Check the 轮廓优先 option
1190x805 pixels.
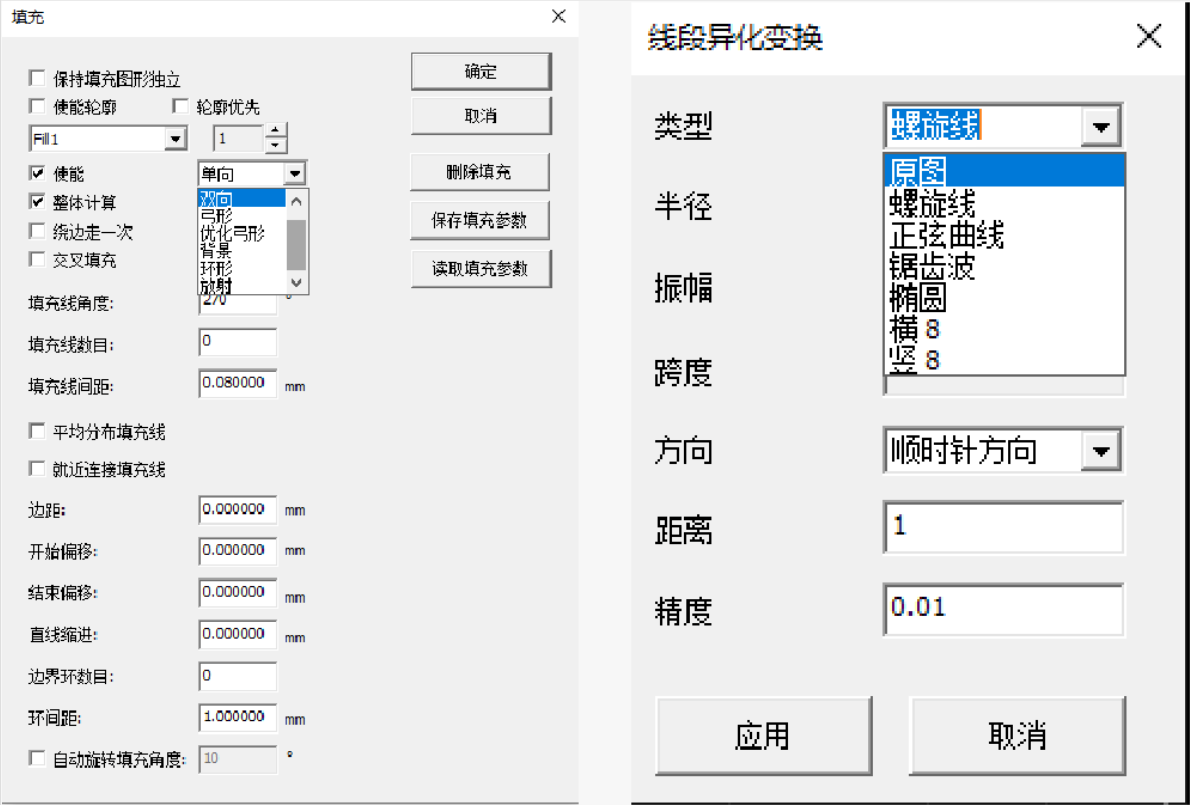pos(180,106)
